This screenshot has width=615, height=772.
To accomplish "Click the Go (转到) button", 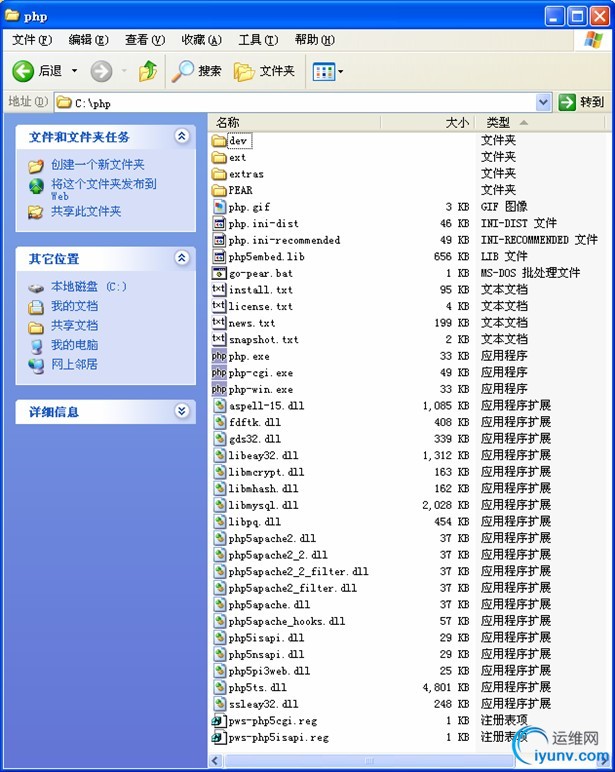I will pyautogui.click(x=582, y=102).
